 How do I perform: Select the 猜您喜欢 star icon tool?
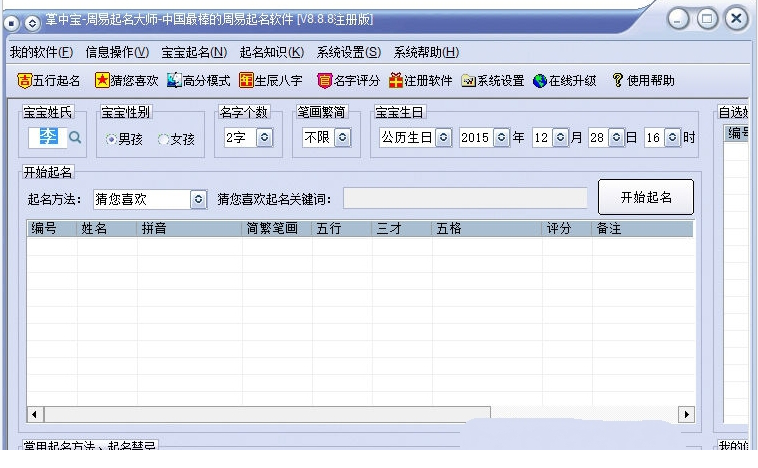click(x=126, y=81)
